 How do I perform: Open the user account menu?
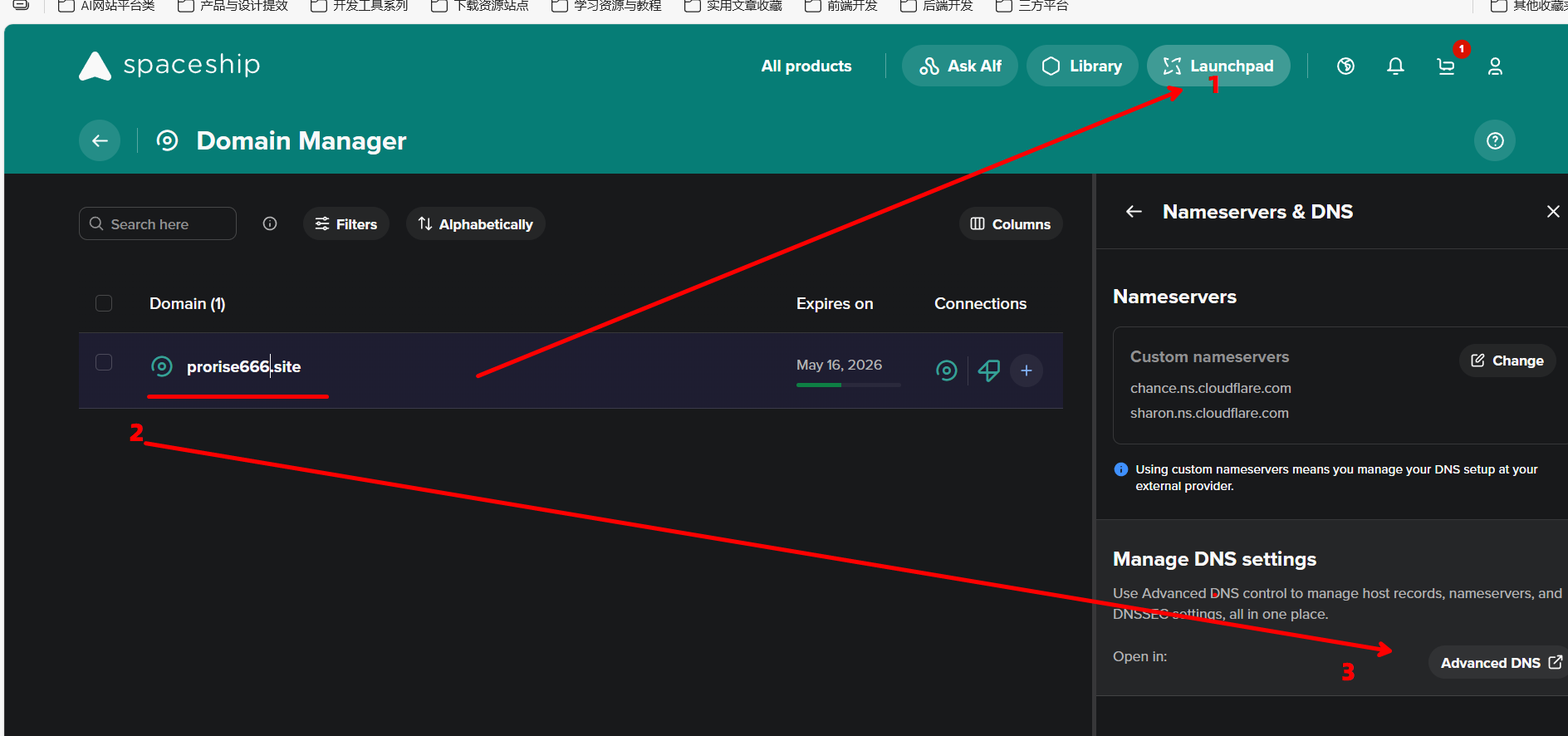coord(1495,66)
